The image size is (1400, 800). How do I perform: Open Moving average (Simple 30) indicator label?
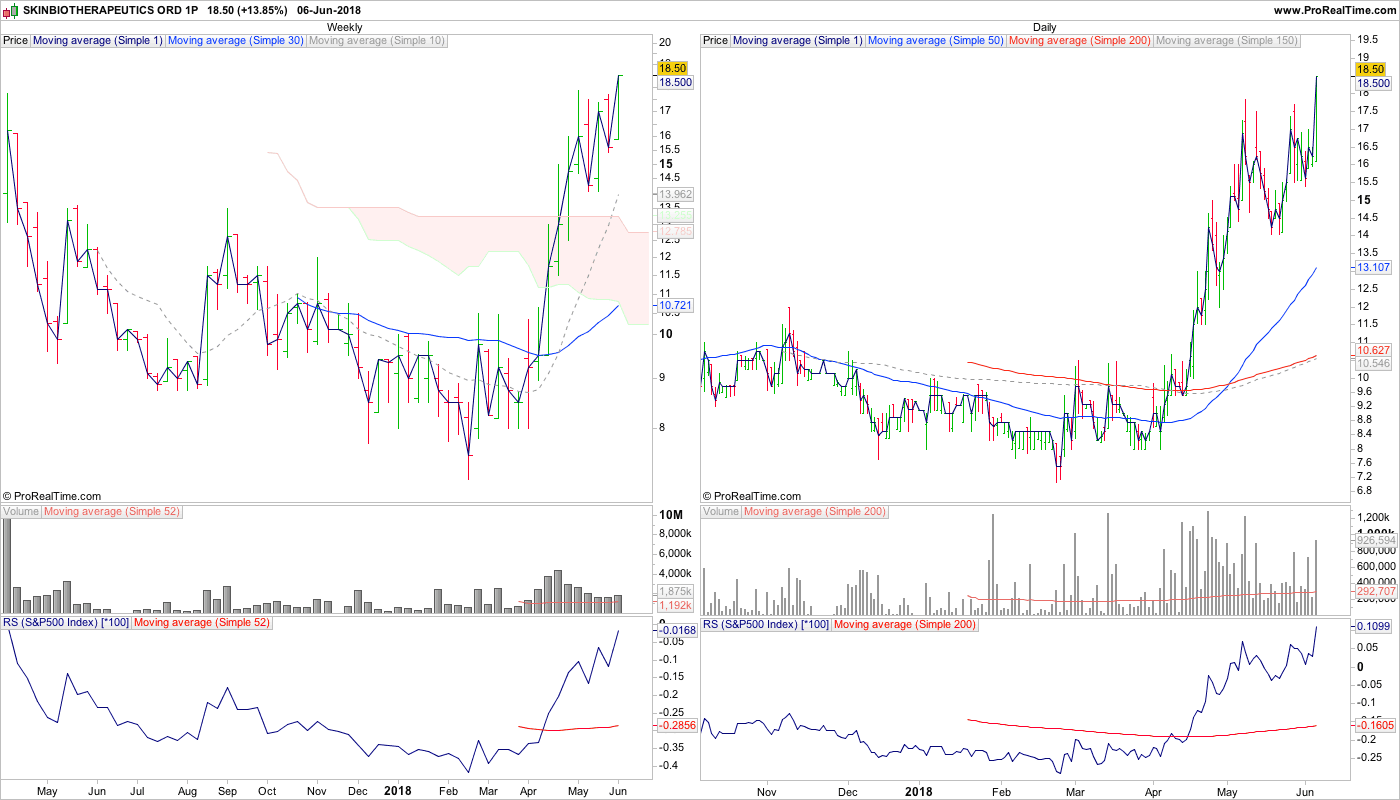pos(235,41)
